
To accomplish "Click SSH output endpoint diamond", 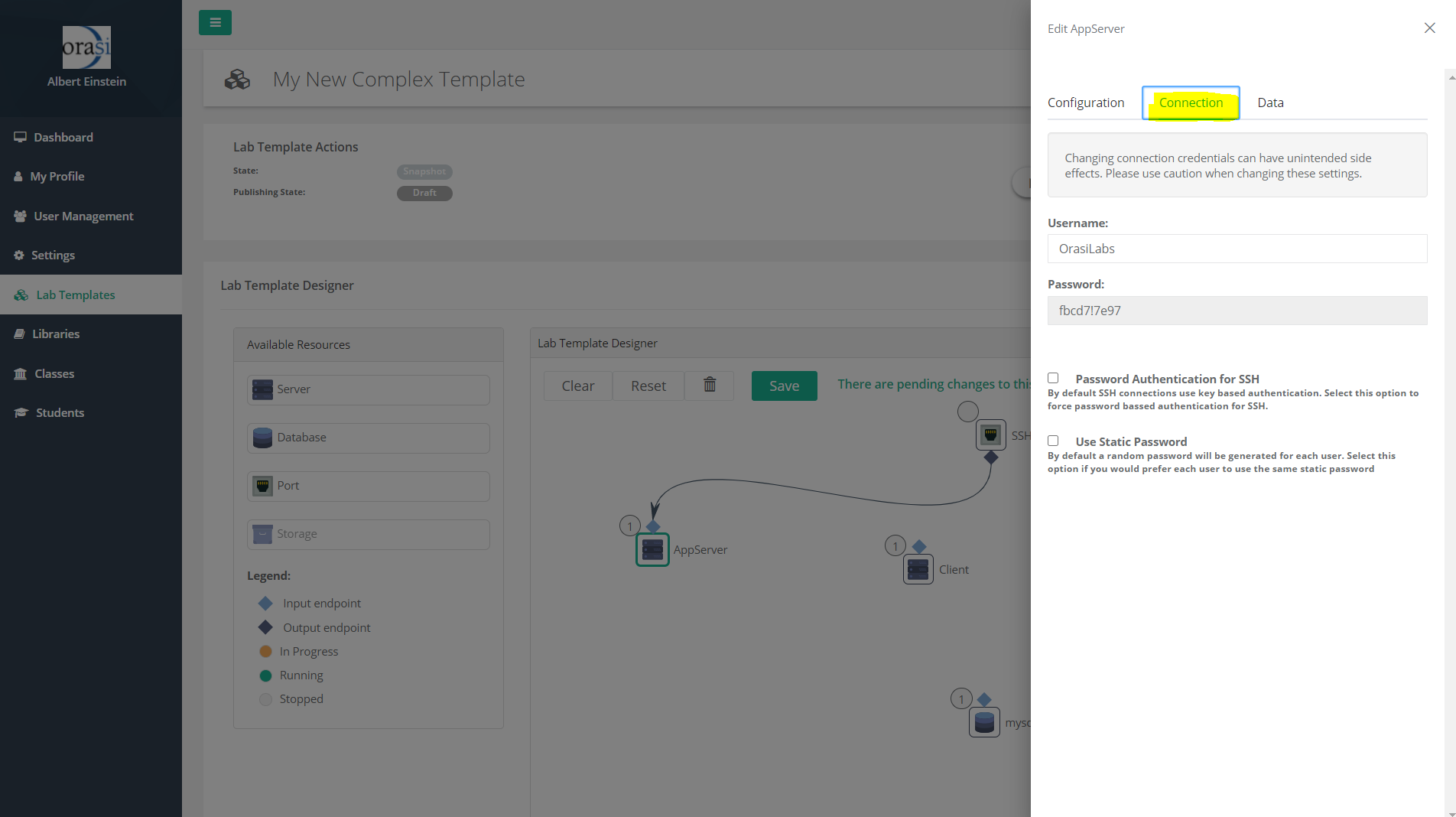I will point(991,457).
